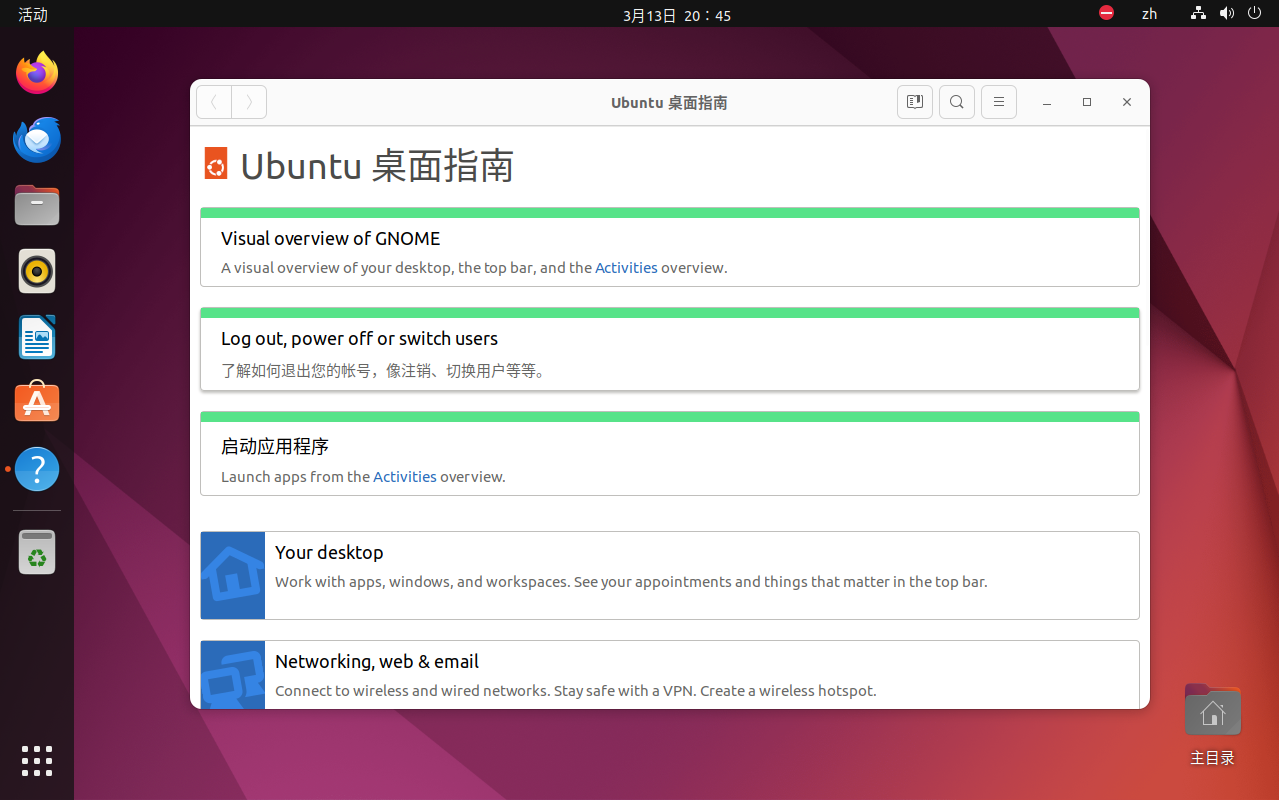Open Log out, power off or switch users
1279x800 pixels.
point(359,339)
